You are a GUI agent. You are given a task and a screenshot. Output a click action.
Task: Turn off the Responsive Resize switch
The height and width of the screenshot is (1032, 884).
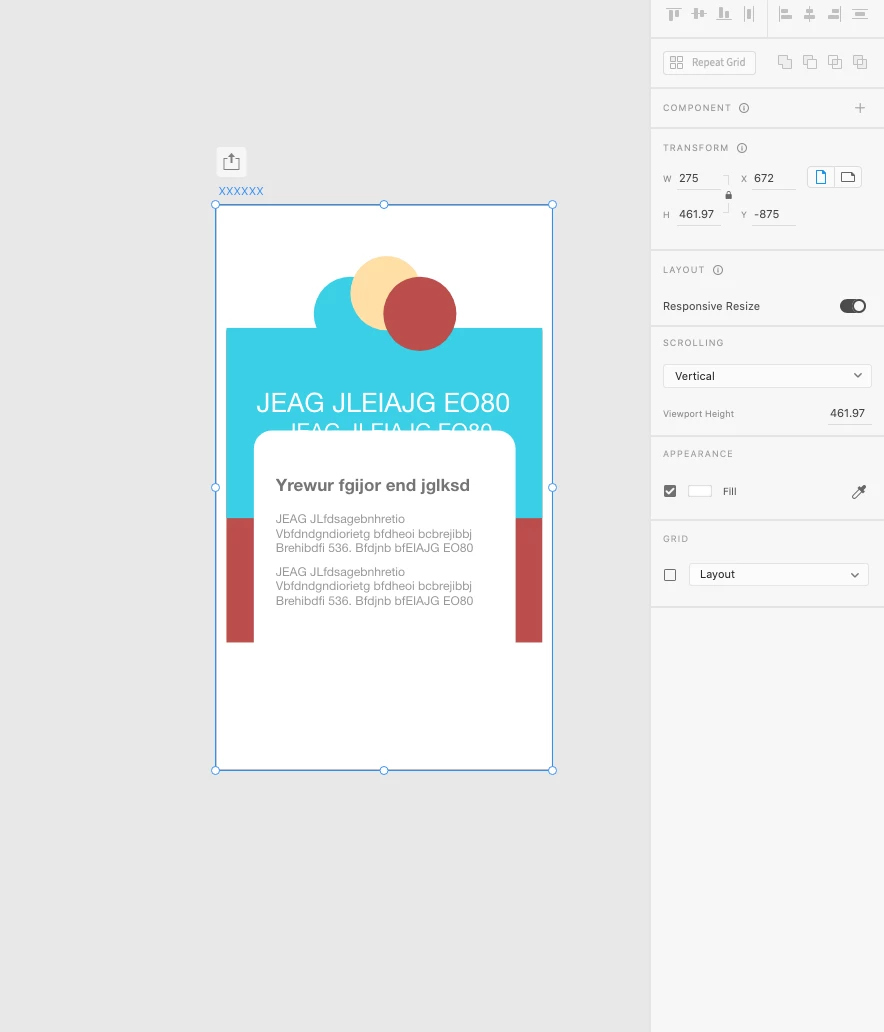[853, 306]
